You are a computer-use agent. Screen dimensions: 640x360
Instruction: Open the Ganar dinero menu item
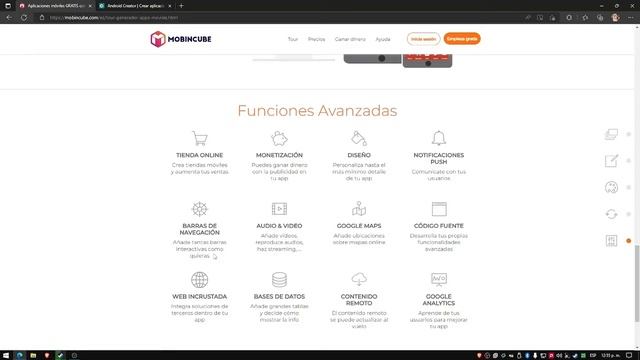(x=350, y=39)
